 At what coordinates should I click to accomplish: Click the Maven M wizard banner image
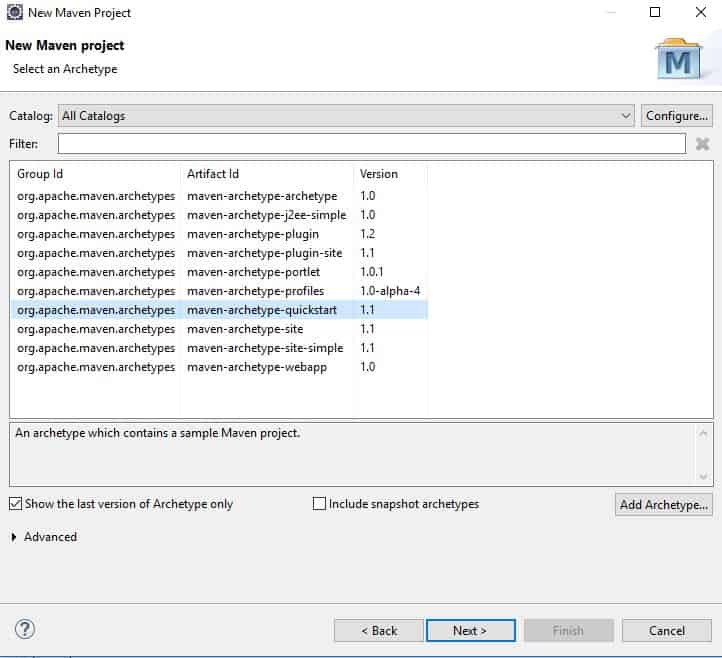(x=678, y=59)
